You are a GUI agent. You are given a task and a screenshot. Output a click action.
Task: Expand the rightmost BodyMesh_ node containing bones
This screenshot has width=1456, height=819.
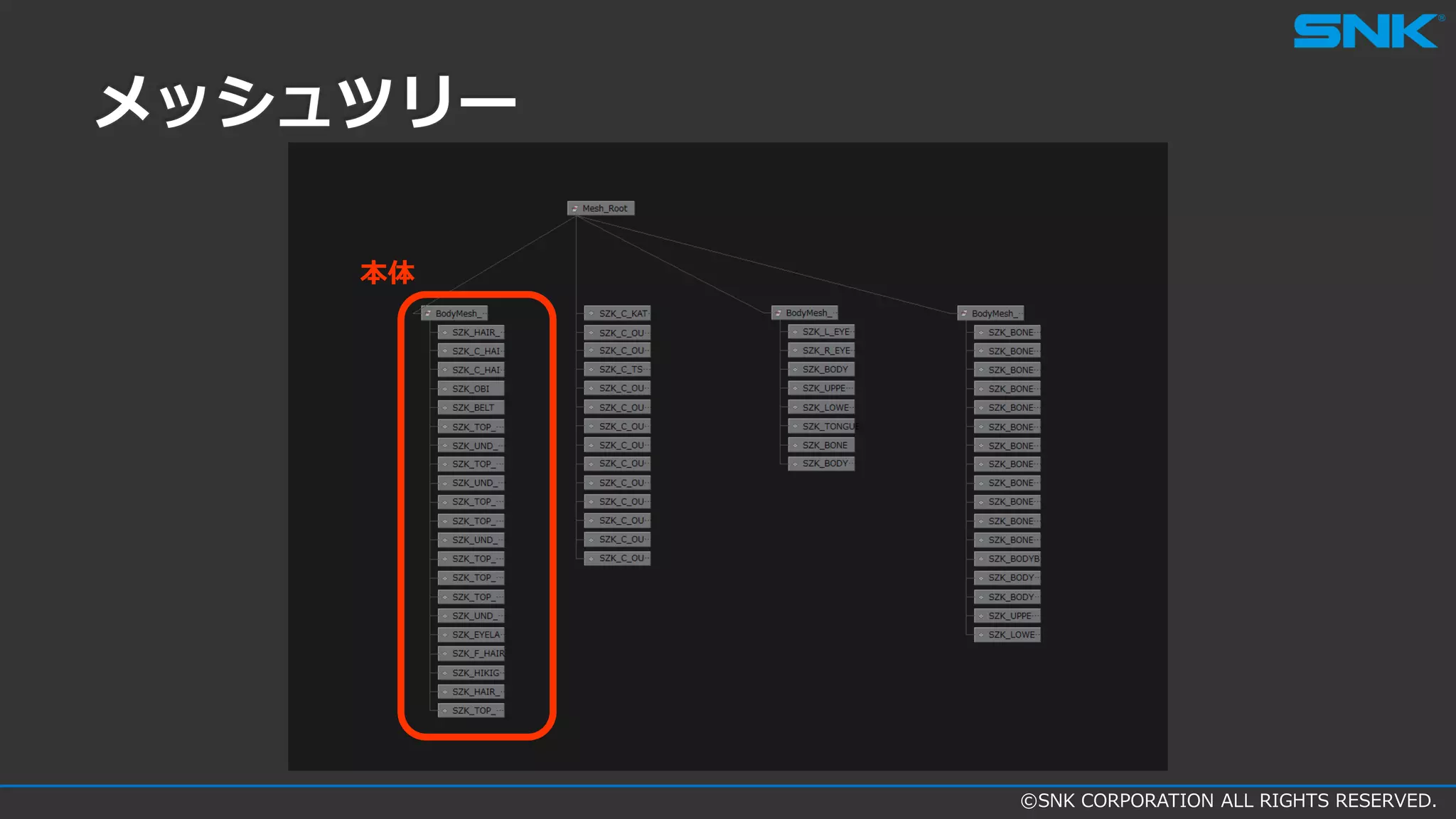(992, 314)
